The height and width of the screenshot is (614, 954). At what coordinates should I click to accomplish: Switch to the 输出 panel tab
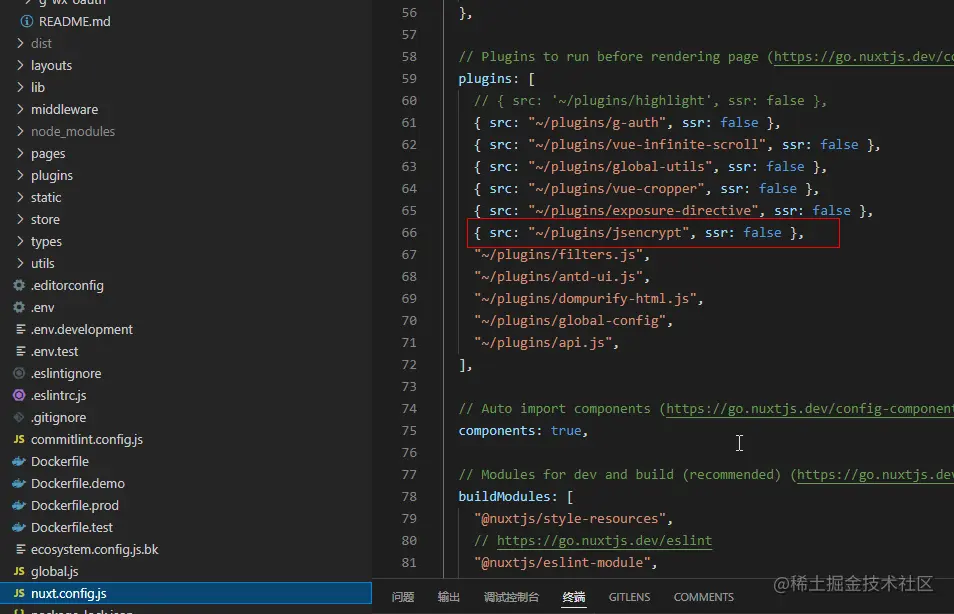(x=448, y=597)
